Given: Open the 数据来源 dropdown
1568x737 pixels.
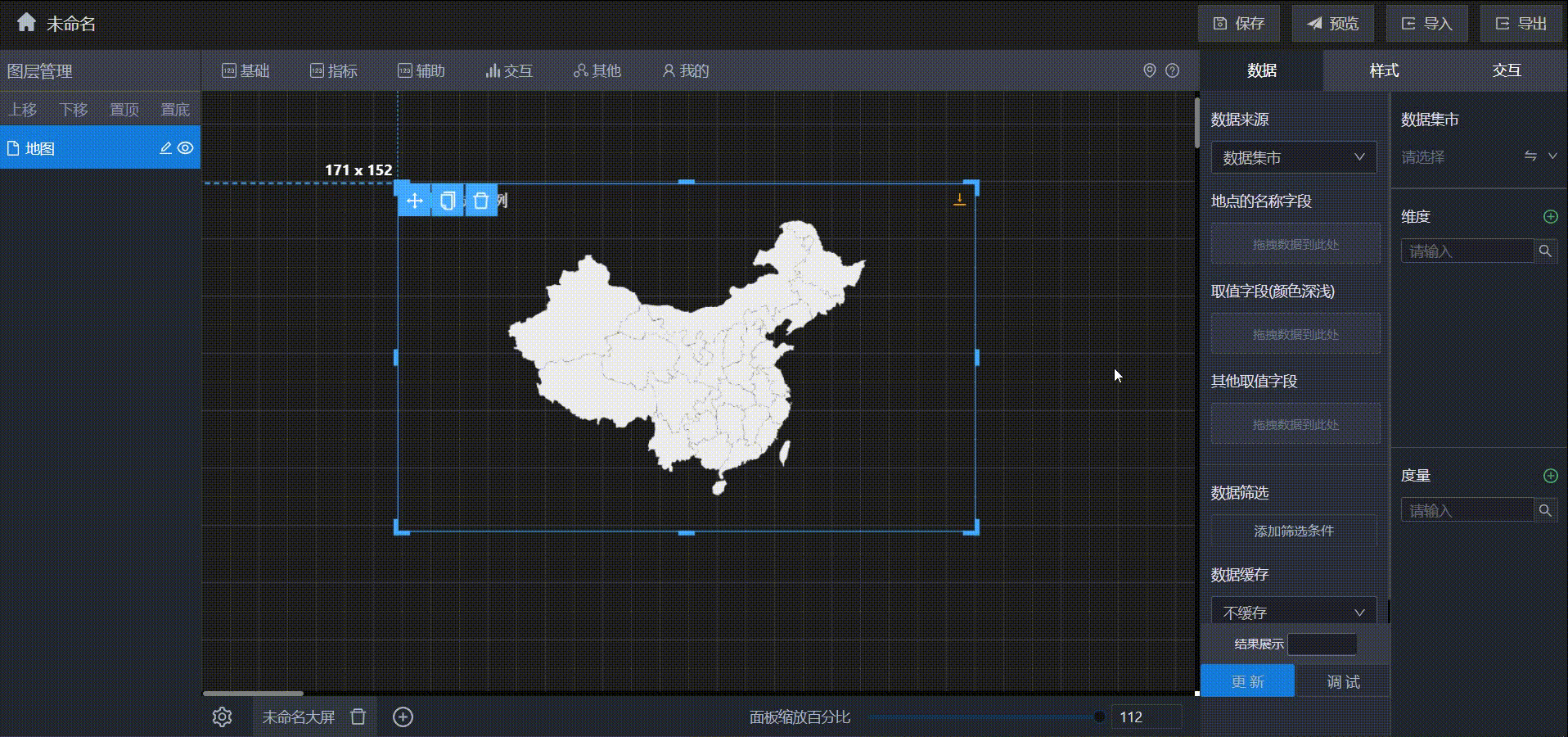Looking at the screenshot, I should [x=1293, y=157].
